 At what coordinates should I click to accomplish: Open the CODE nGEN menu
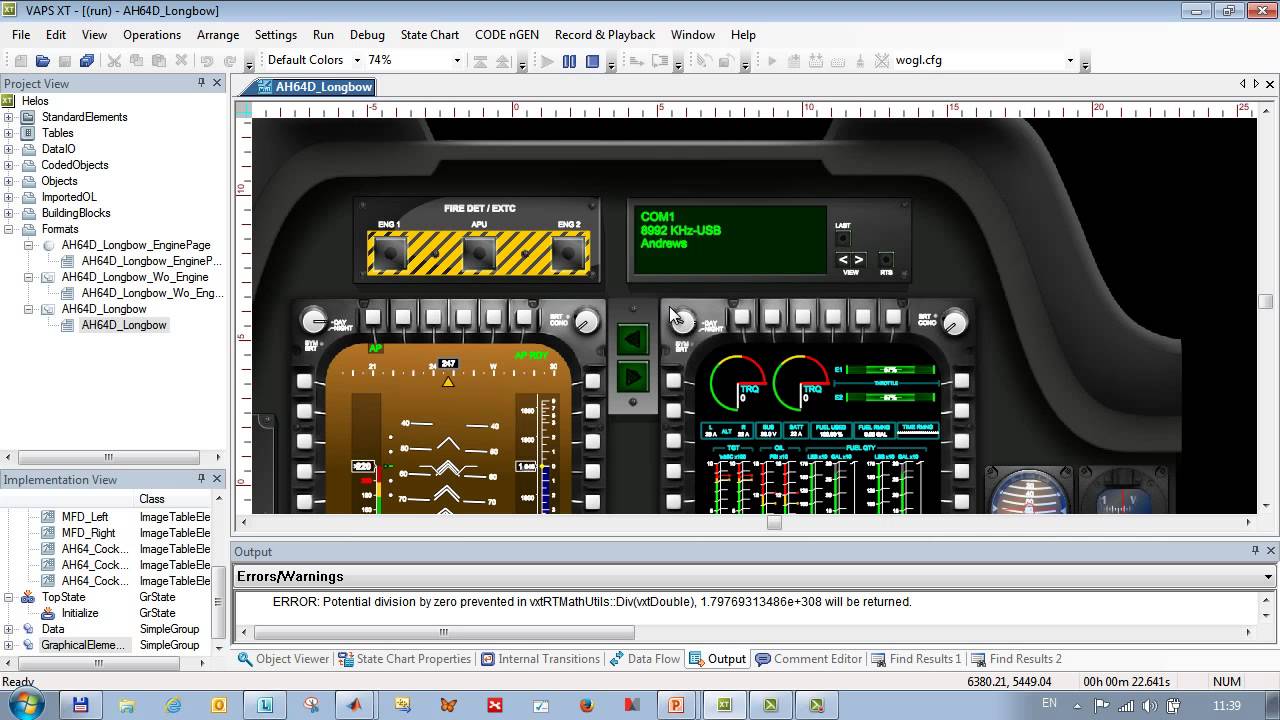506,34
